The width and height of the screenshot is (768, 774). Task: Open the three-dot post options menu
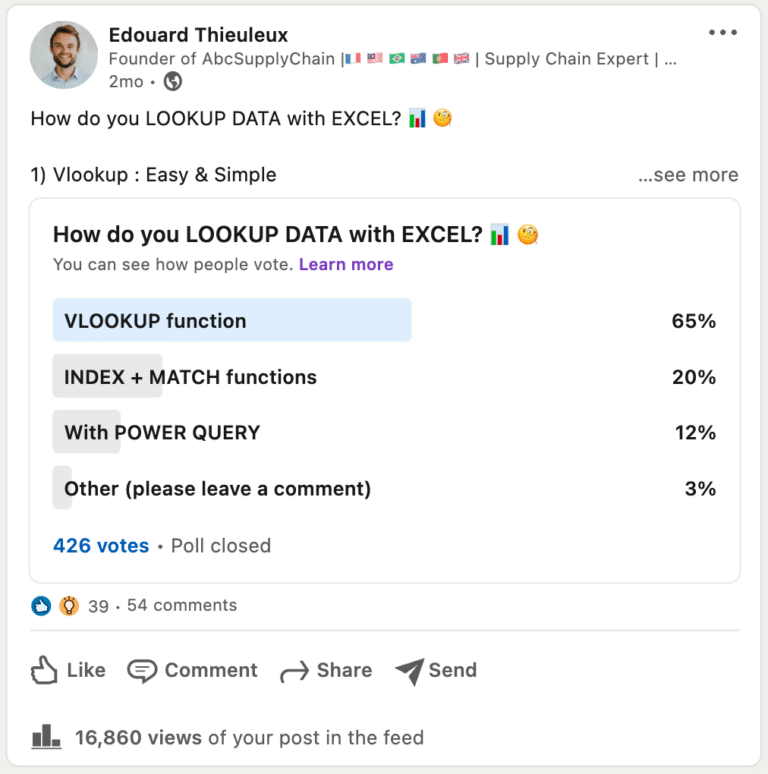point(722,33)
